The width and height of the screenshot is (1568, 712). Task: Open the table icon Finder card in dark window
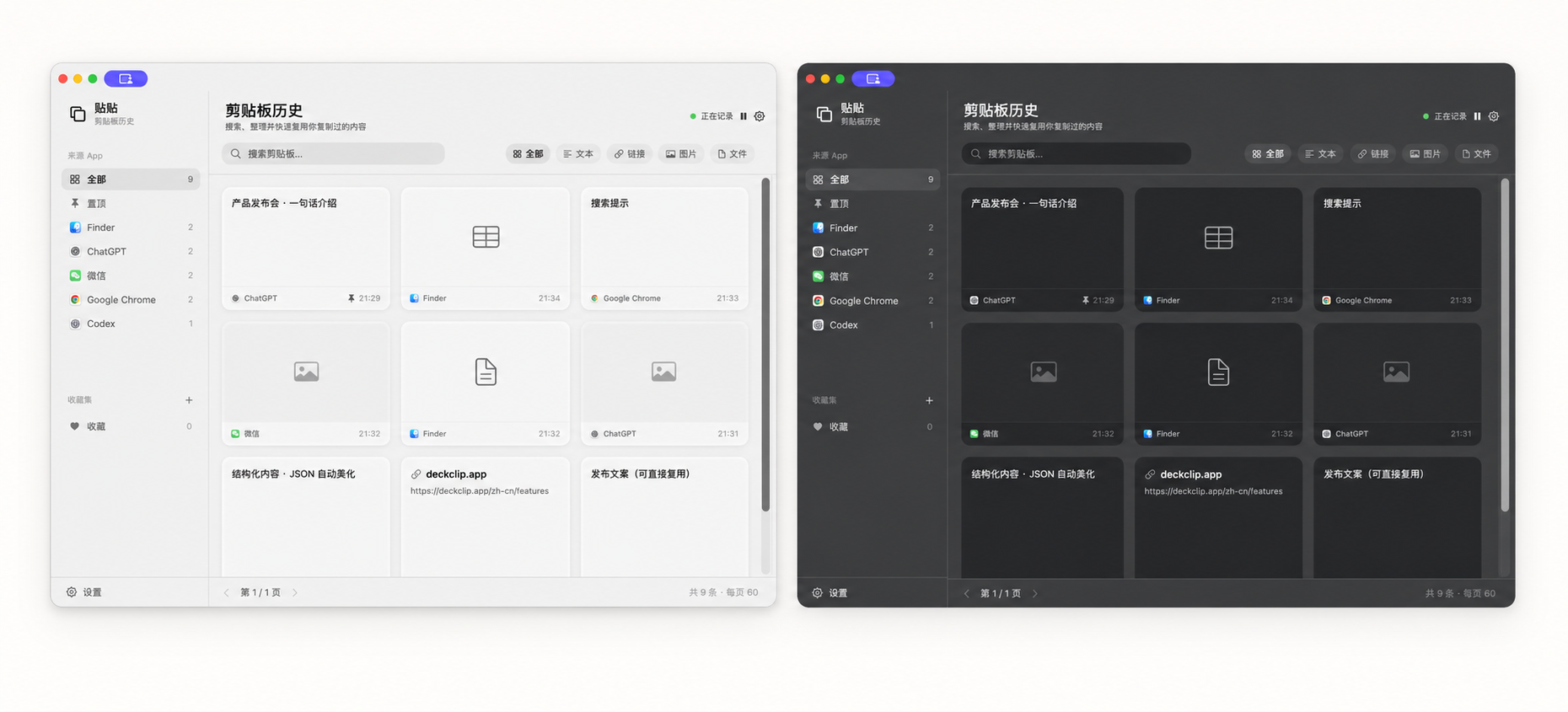tap(1218, 249)
